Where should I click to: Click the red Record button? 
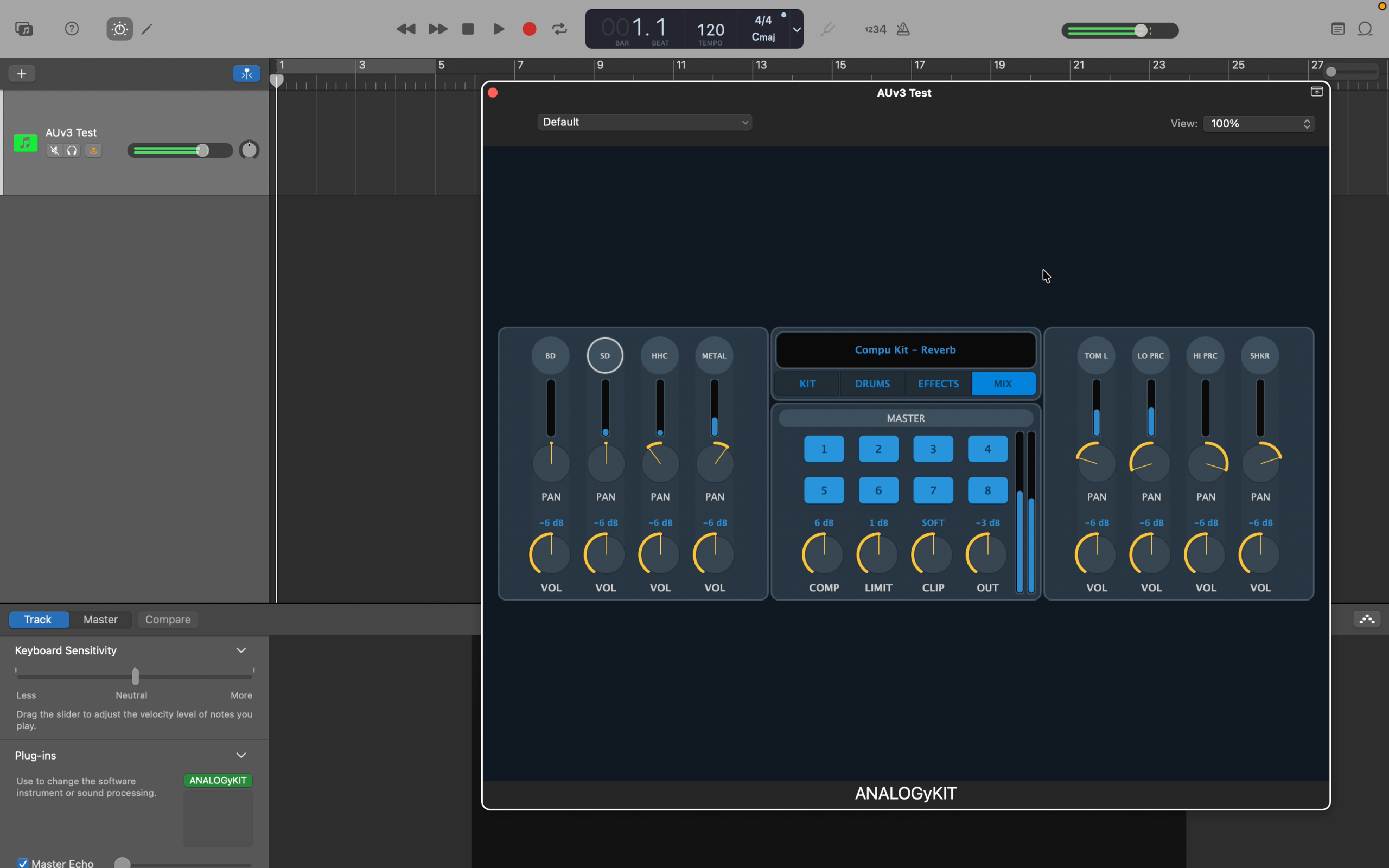[529, 29]
